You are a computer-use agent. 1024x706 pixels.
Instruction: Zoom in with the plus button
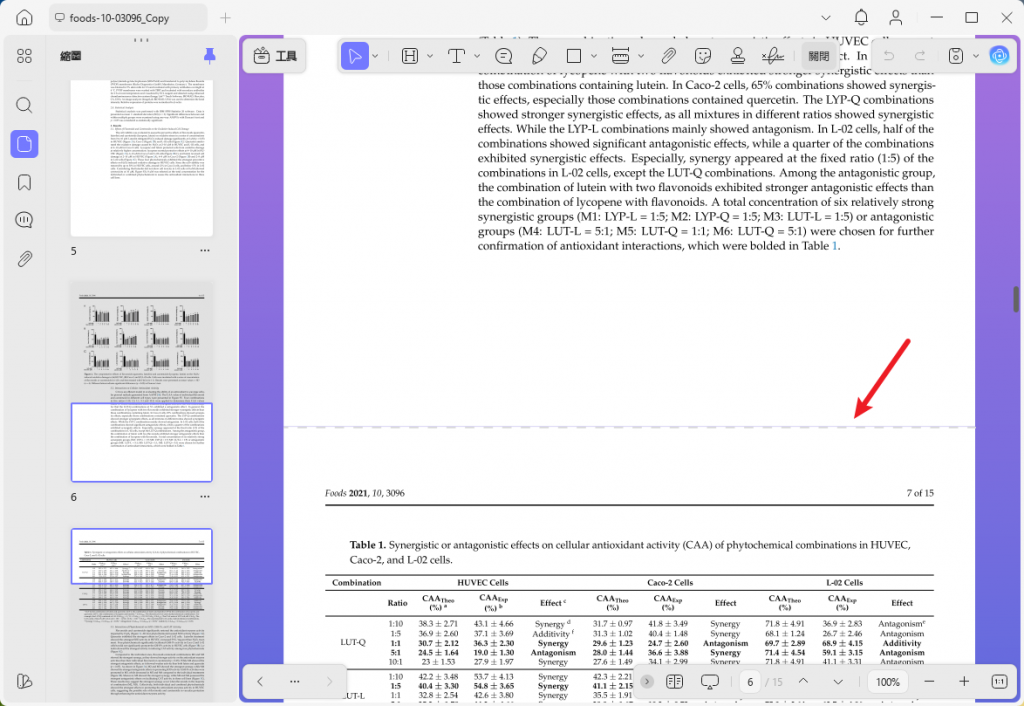click(x=964, y=682)
